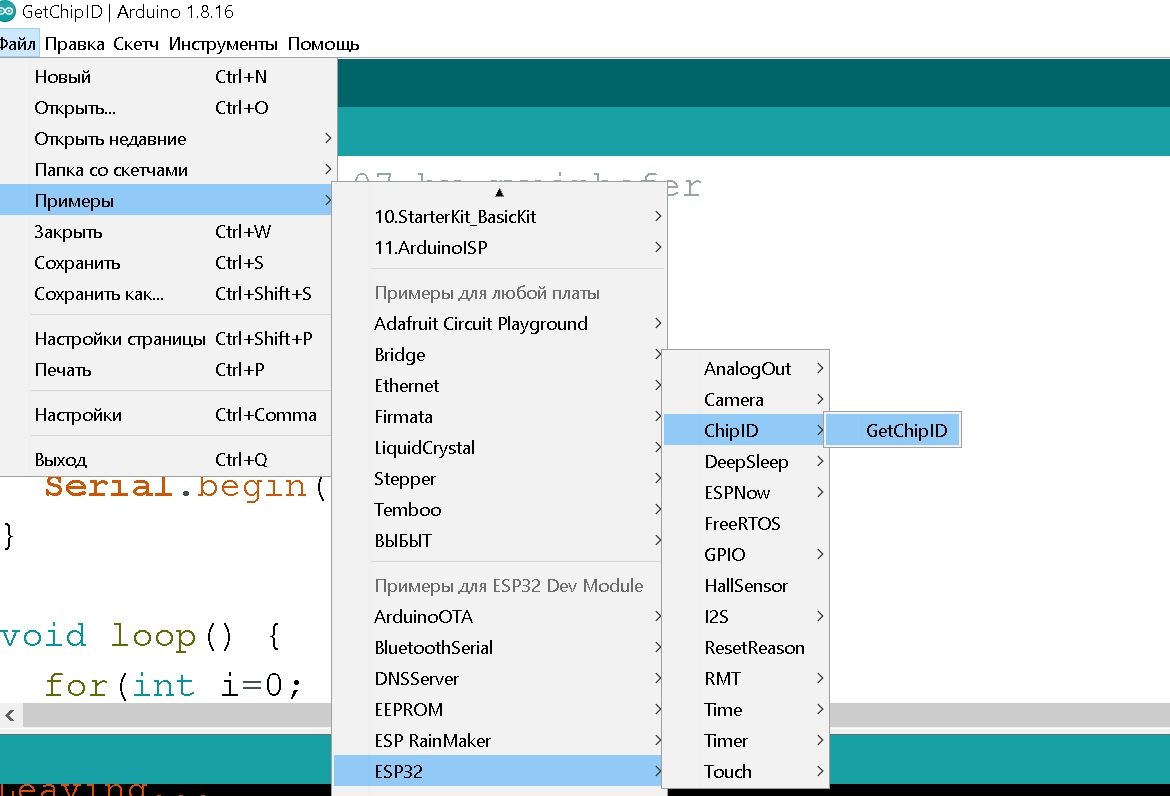Expand the Папка со скетчами submenu
Viewport: 1170px width, 796px height.
point(166,170)
